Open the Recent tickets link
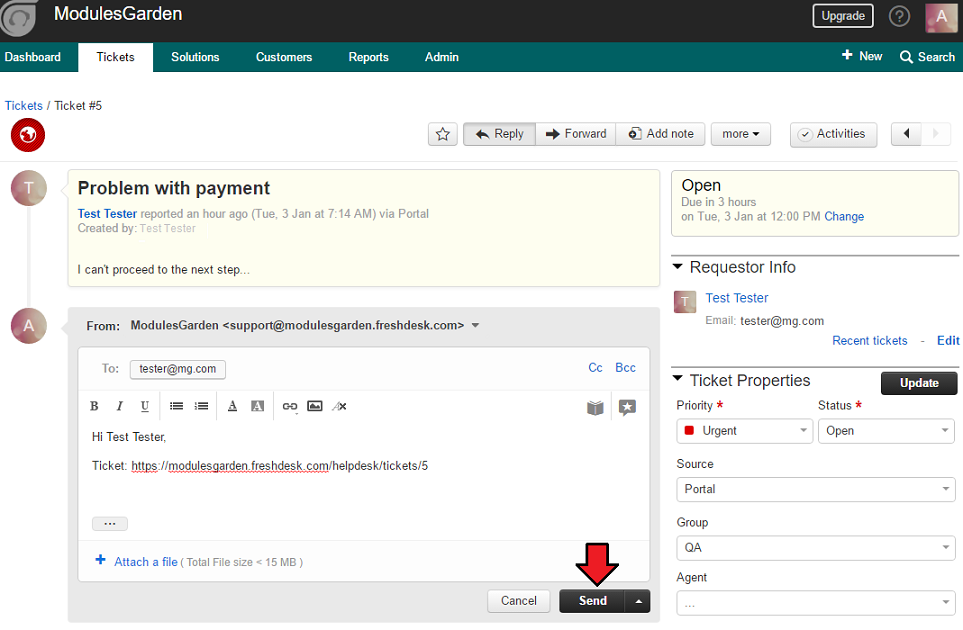The height and width of the screenshot is (630, 963). [870, 341]
